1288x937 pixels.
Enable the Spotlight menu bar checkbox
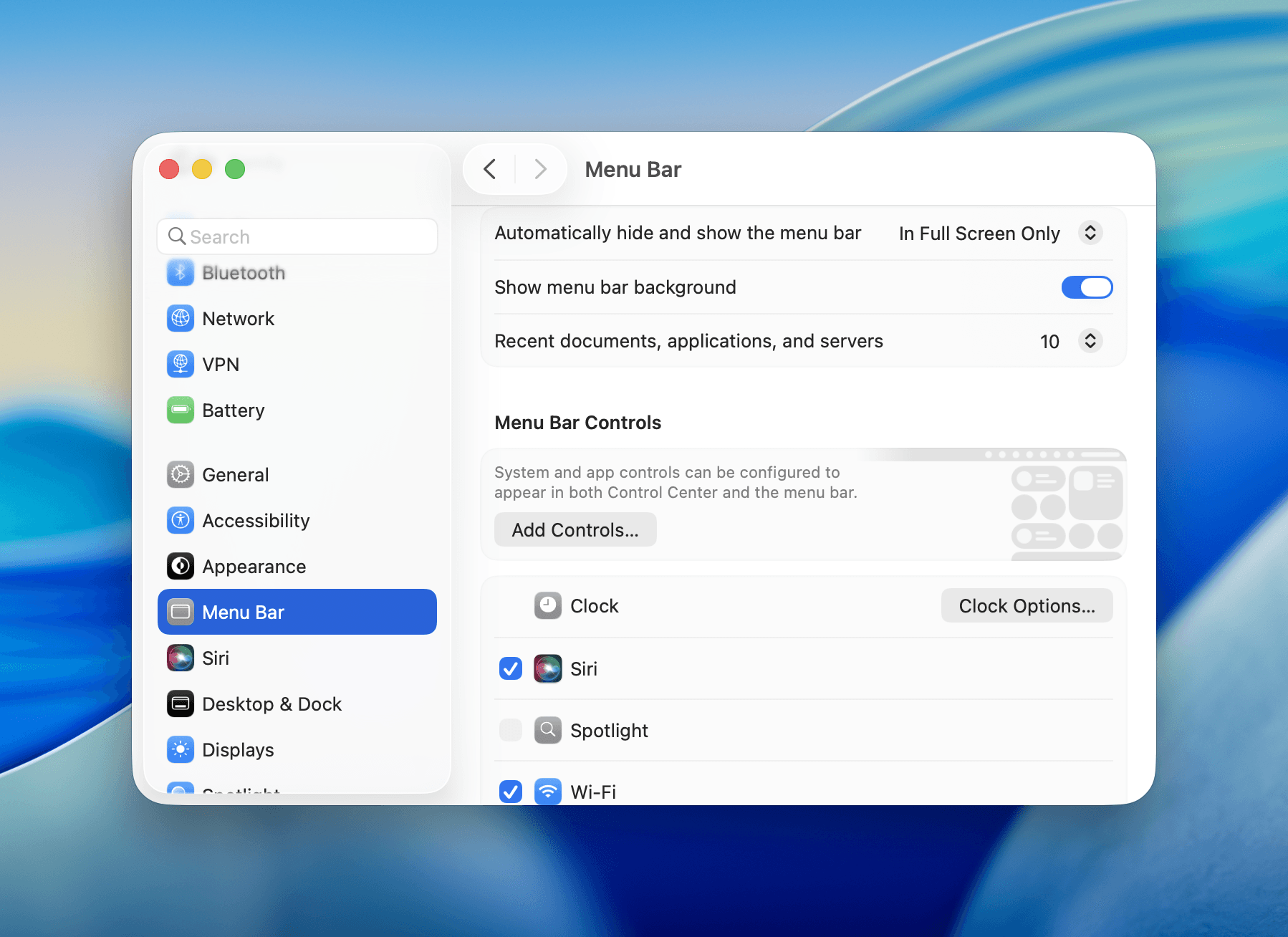511,731
